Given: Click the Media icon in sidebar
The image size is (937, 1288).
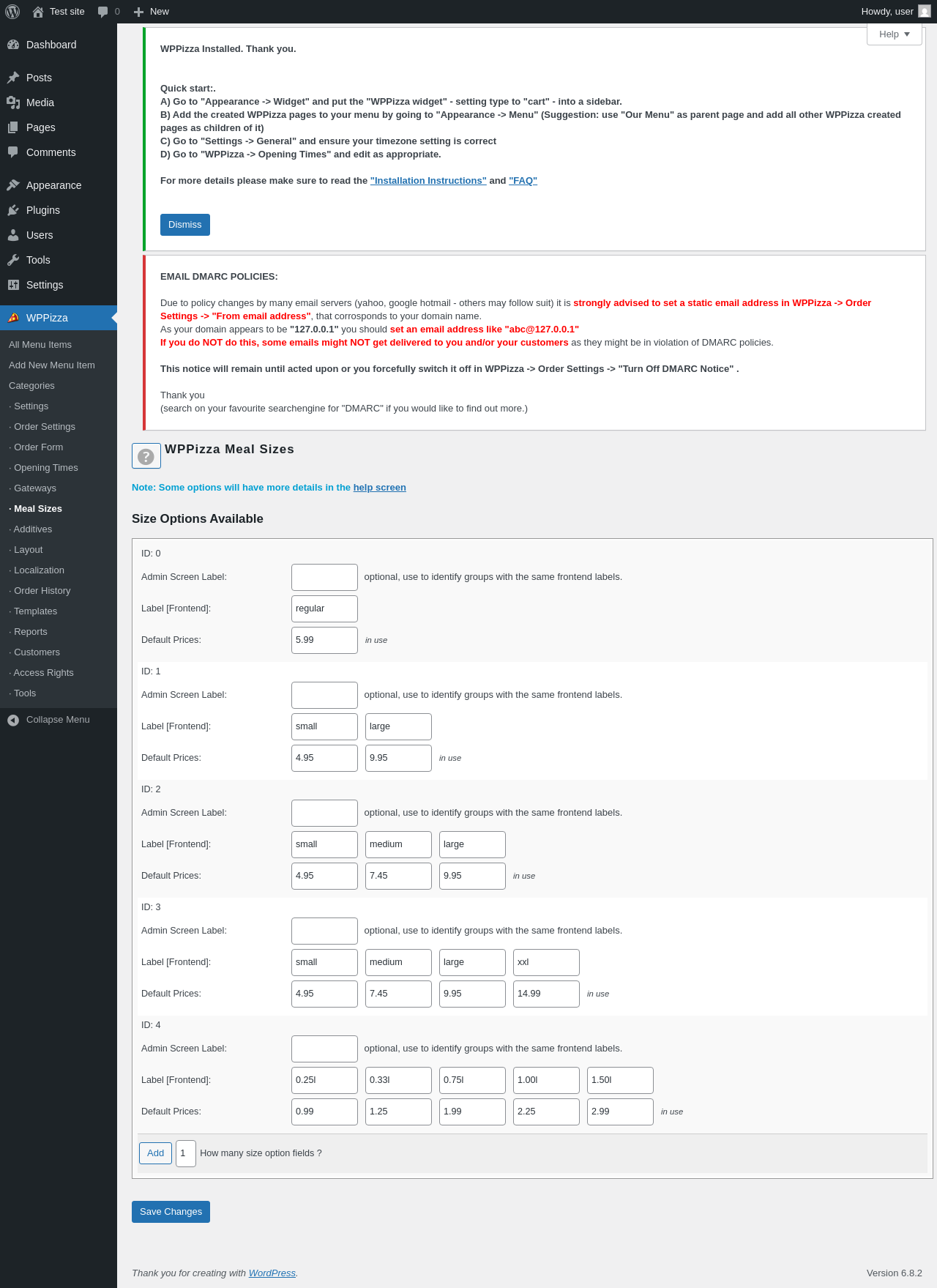Looking at the screenshot, I should (x=13, y=103).
